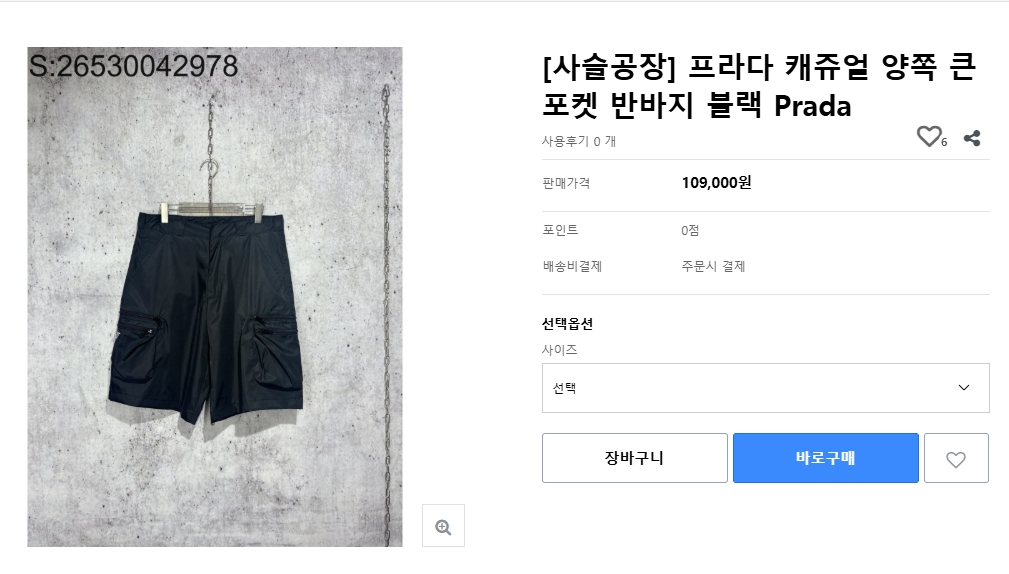
Task: Open the 사용후기 0 개 reviews link
Action: [x=579, y=141]
